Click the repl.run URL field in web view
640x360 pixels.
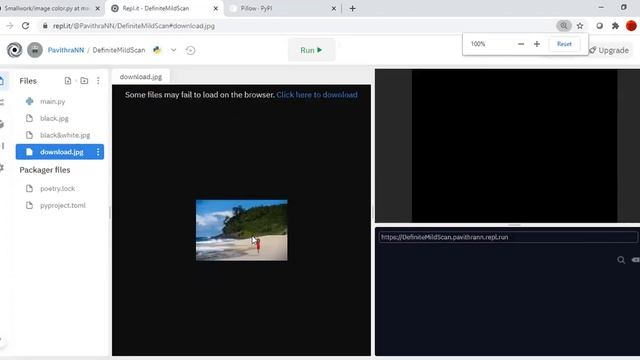click(508, 237)
